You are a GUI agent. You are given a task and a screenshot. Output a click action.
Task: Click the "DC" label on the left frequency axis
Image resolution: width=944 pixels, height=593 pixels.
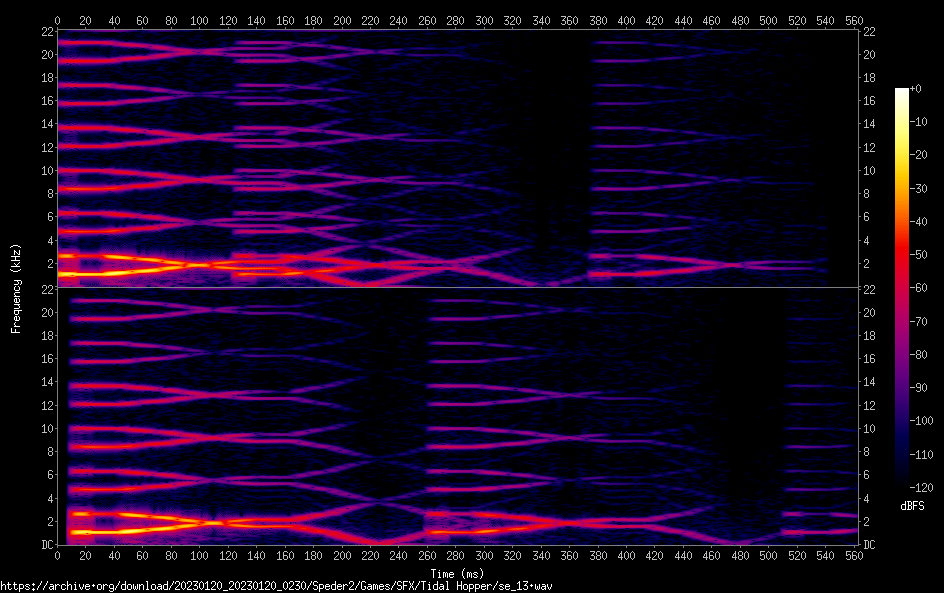coord(45,545)
